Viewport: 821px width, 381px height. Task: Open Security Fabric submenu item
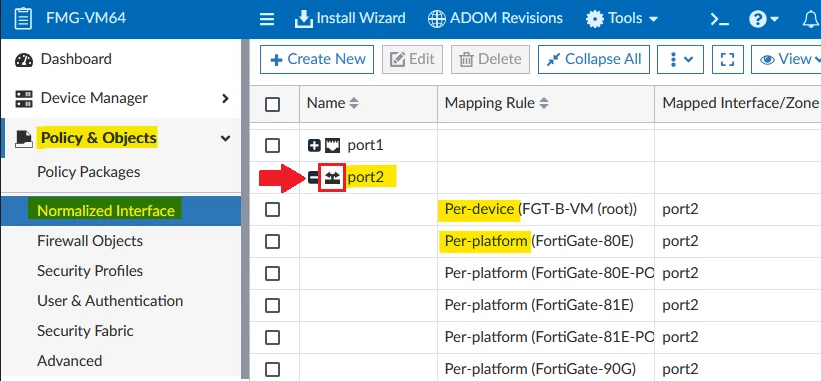click(x=85, y=331)
